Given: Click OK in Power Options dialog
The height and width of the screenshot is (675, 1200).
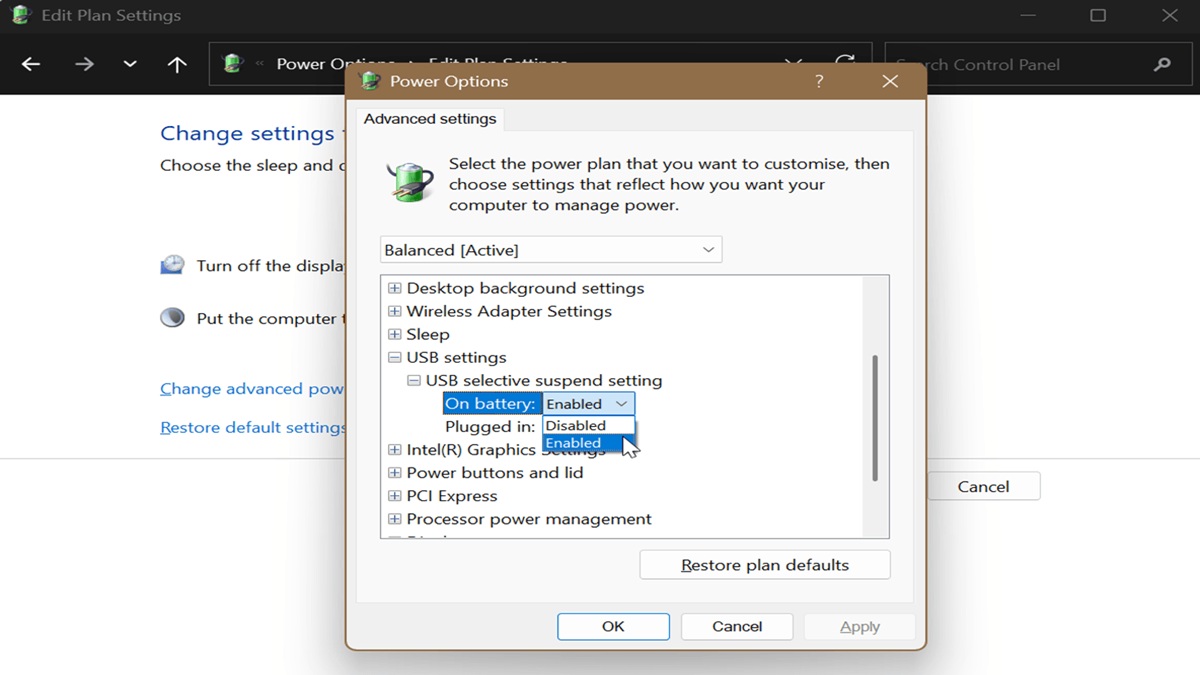Looking at the screenshot, I should tap(613, 626).
